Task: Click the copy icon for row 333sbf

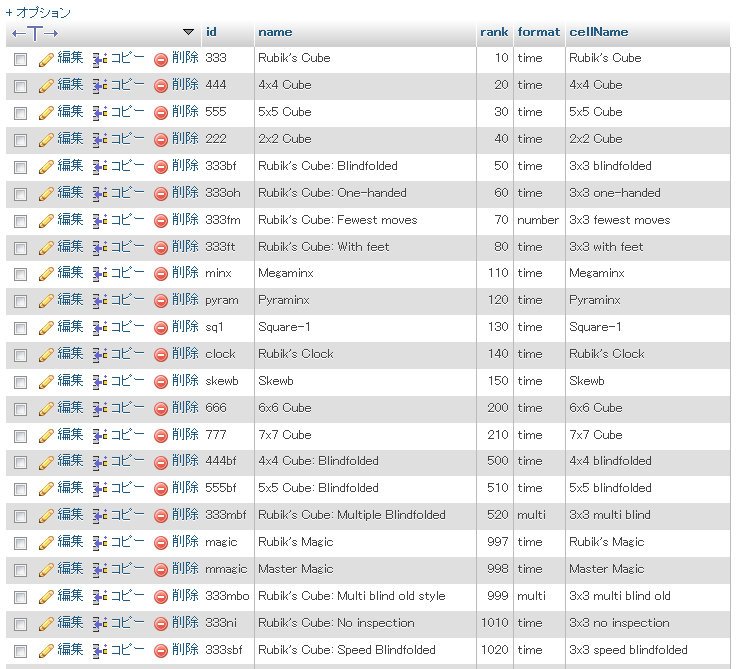Action: pyautogui.click(x=99, y=651)
